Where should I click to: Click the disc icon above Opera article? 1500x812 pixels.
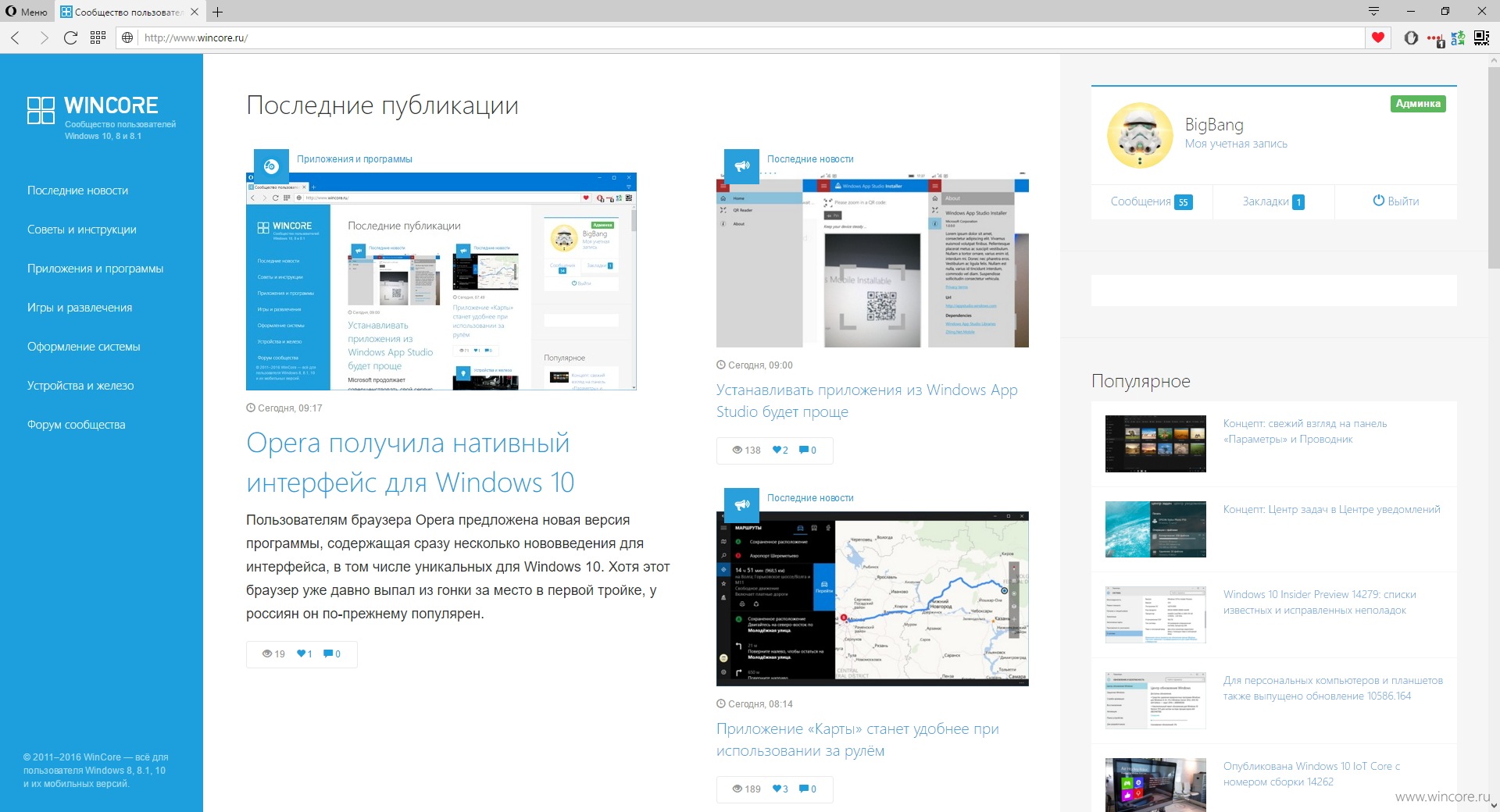(x=271, y=166)
